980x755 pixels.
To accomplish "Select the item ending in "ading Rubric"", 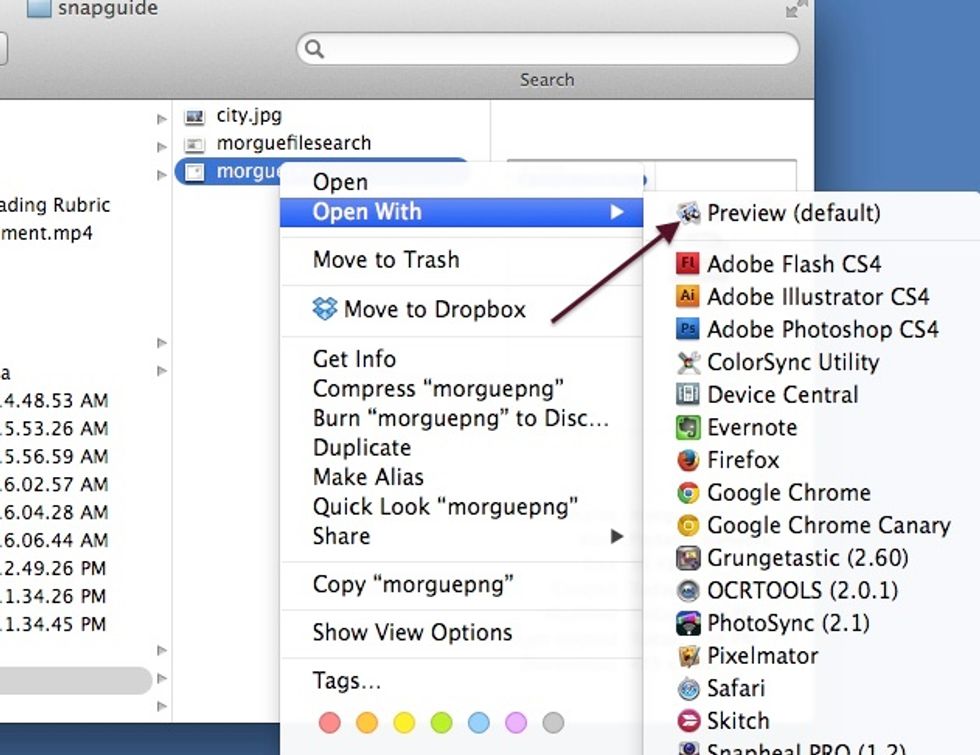I will [x=55, y=205].
